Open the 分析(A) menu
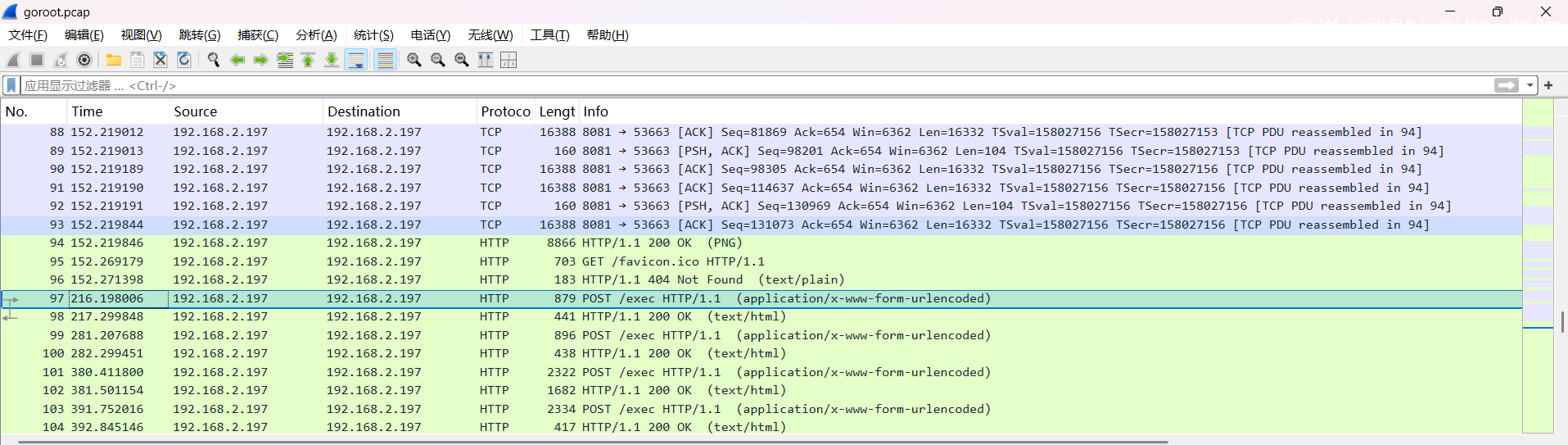Screen dimensions: 1568x445 pos(316,35)
